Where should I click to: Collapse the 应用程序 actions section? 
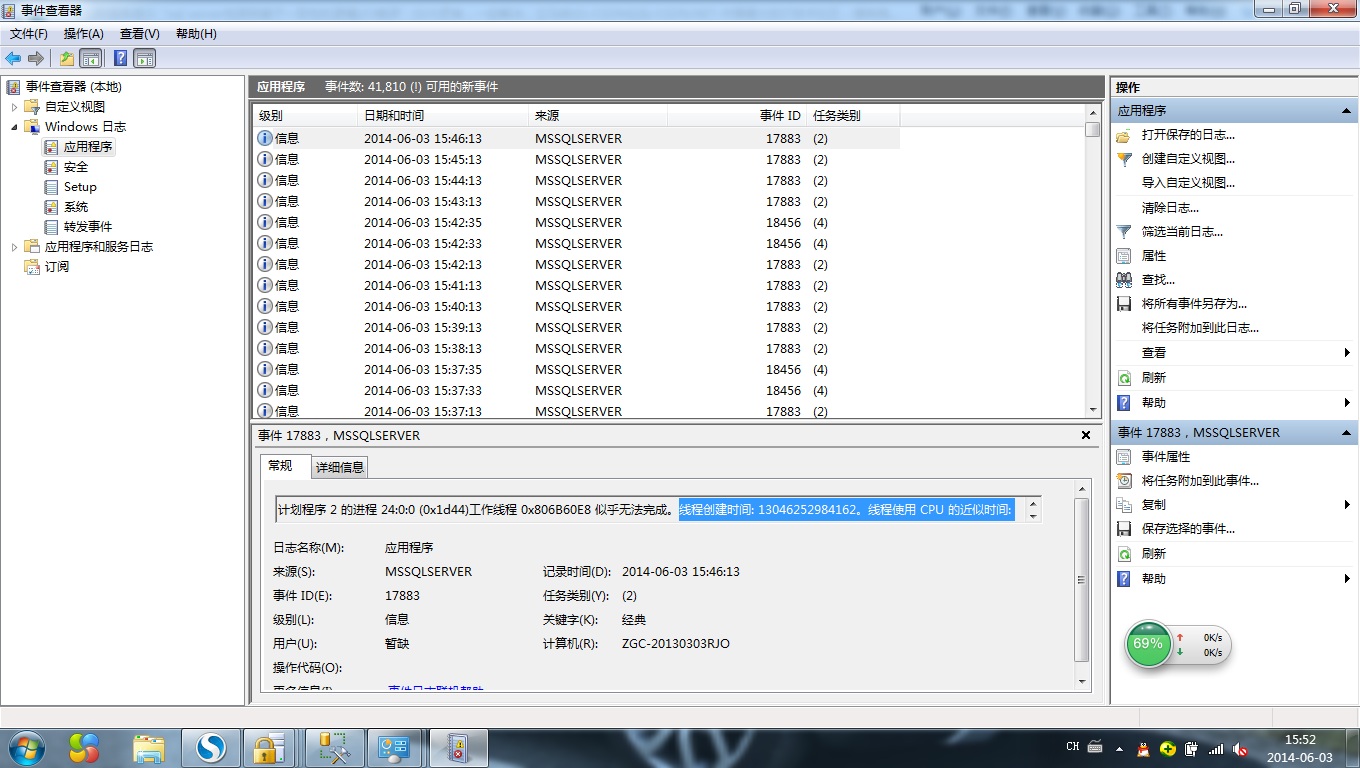[x=1347, y=111]
